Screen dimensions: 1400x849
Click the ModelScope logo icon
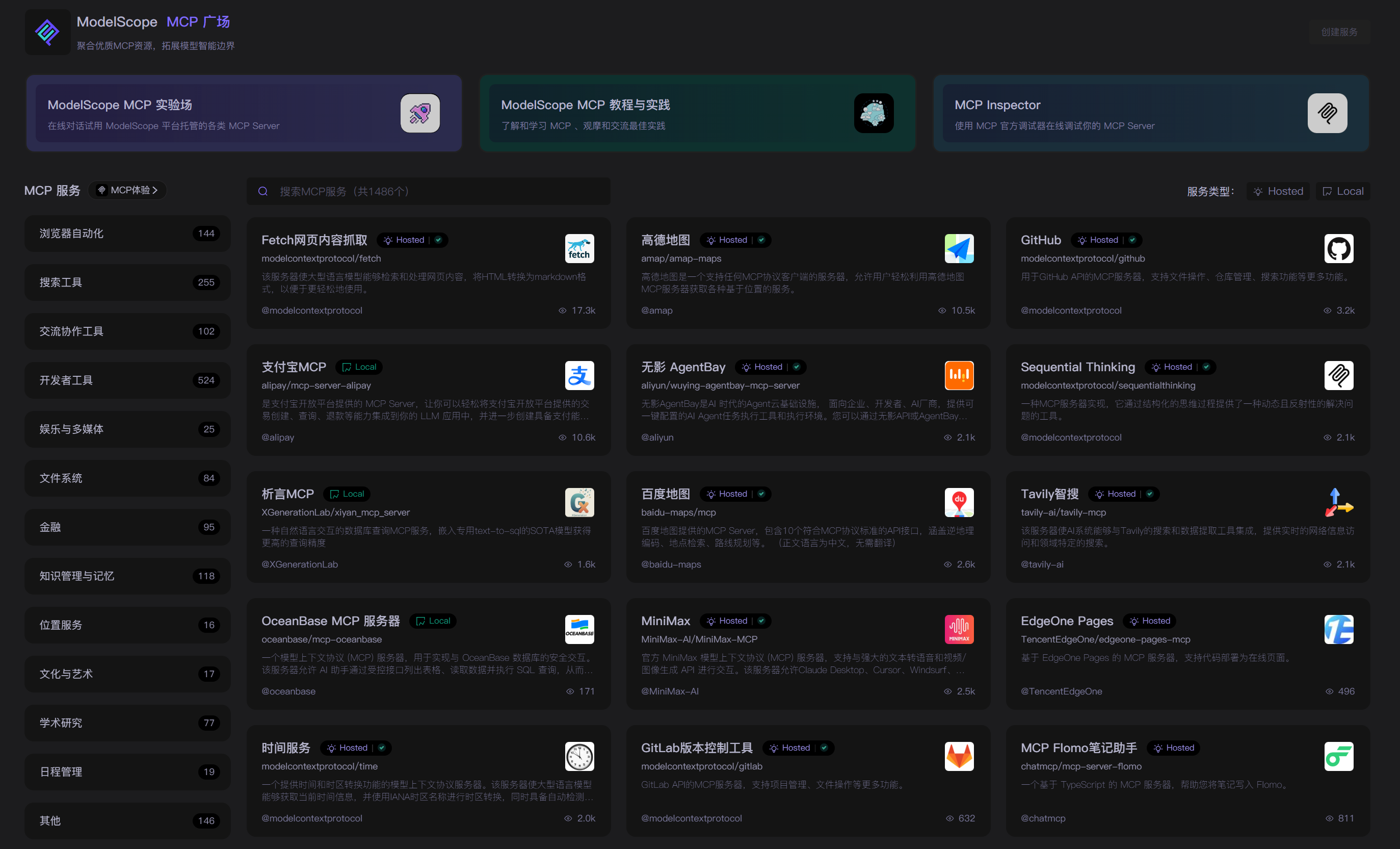(47, 32)
